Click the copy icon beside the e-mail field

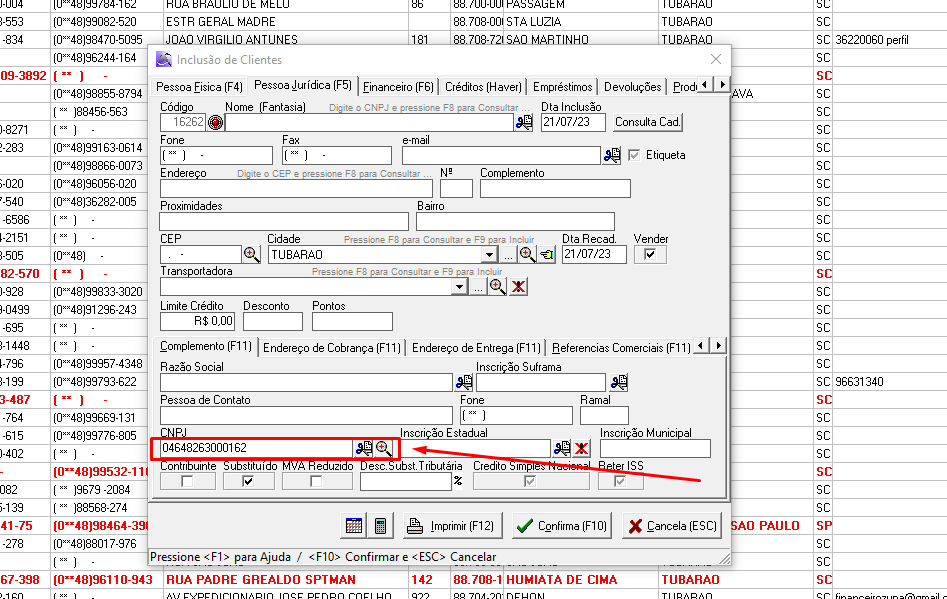pyautogui.click(x=612, y=155)
